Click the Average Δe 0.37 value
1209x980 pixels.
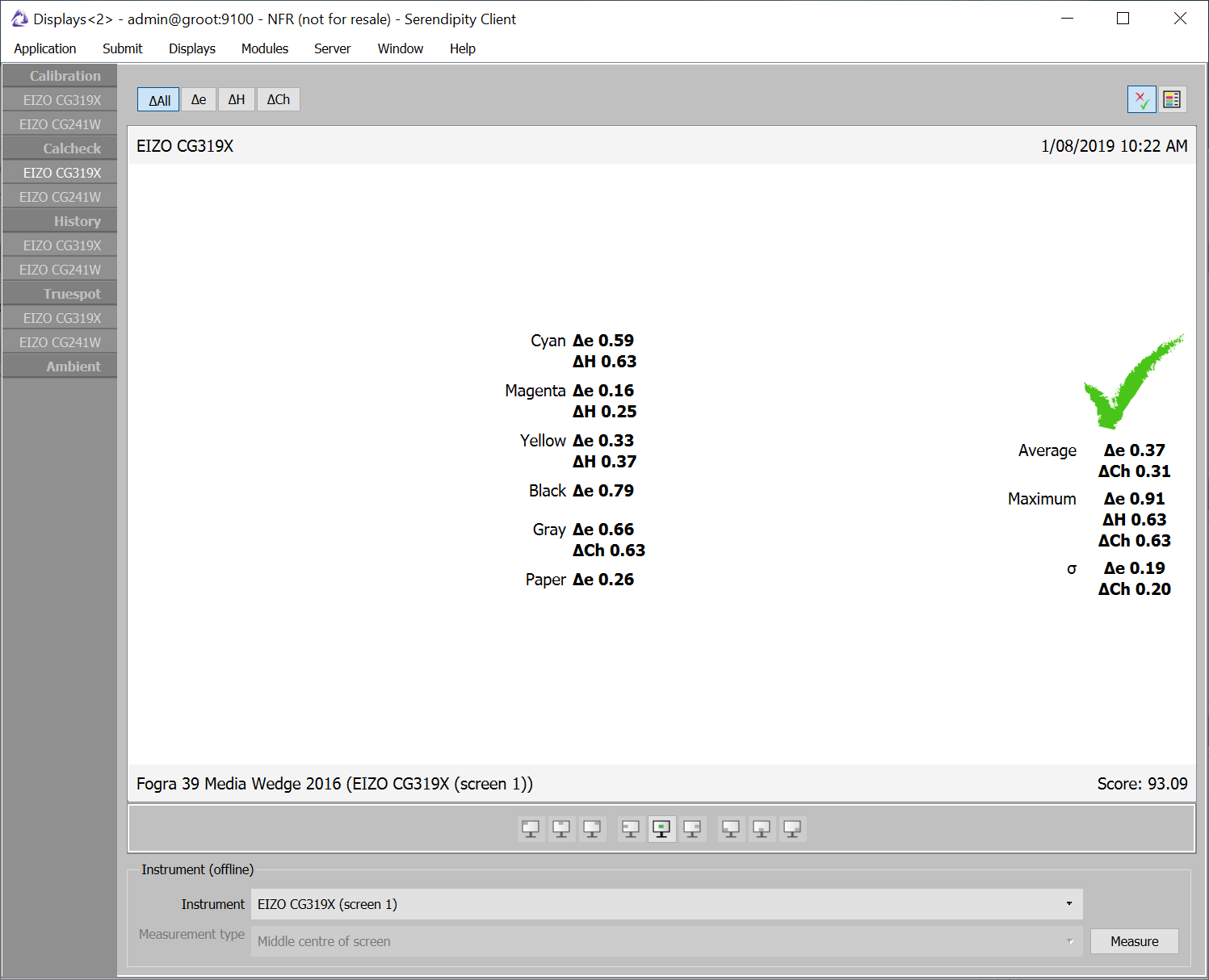(x=1135, y=450)
